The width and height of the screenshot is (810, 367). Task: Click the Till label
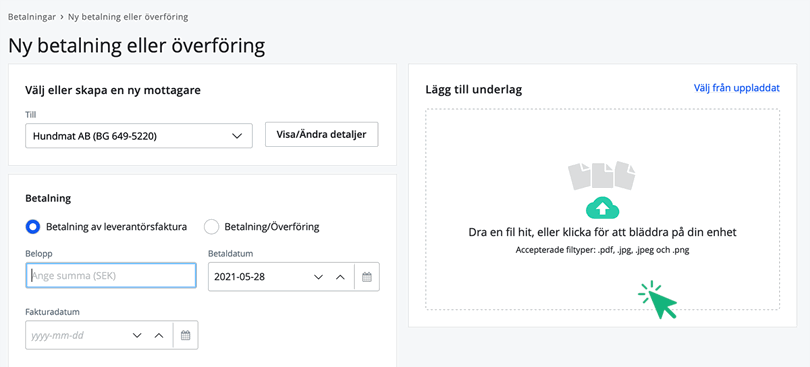click(x=30, y=114)
